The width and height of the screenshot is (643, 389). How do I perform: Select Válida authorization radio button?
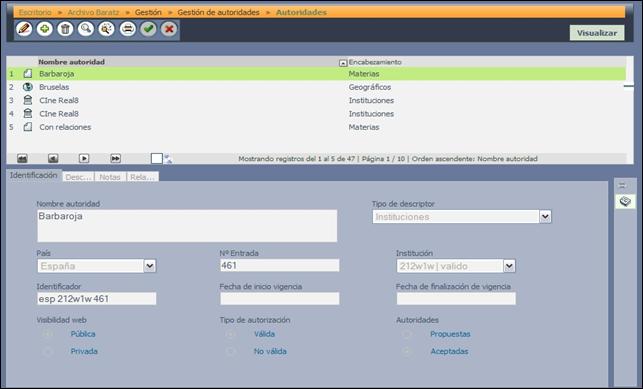[x=230, y=334]
